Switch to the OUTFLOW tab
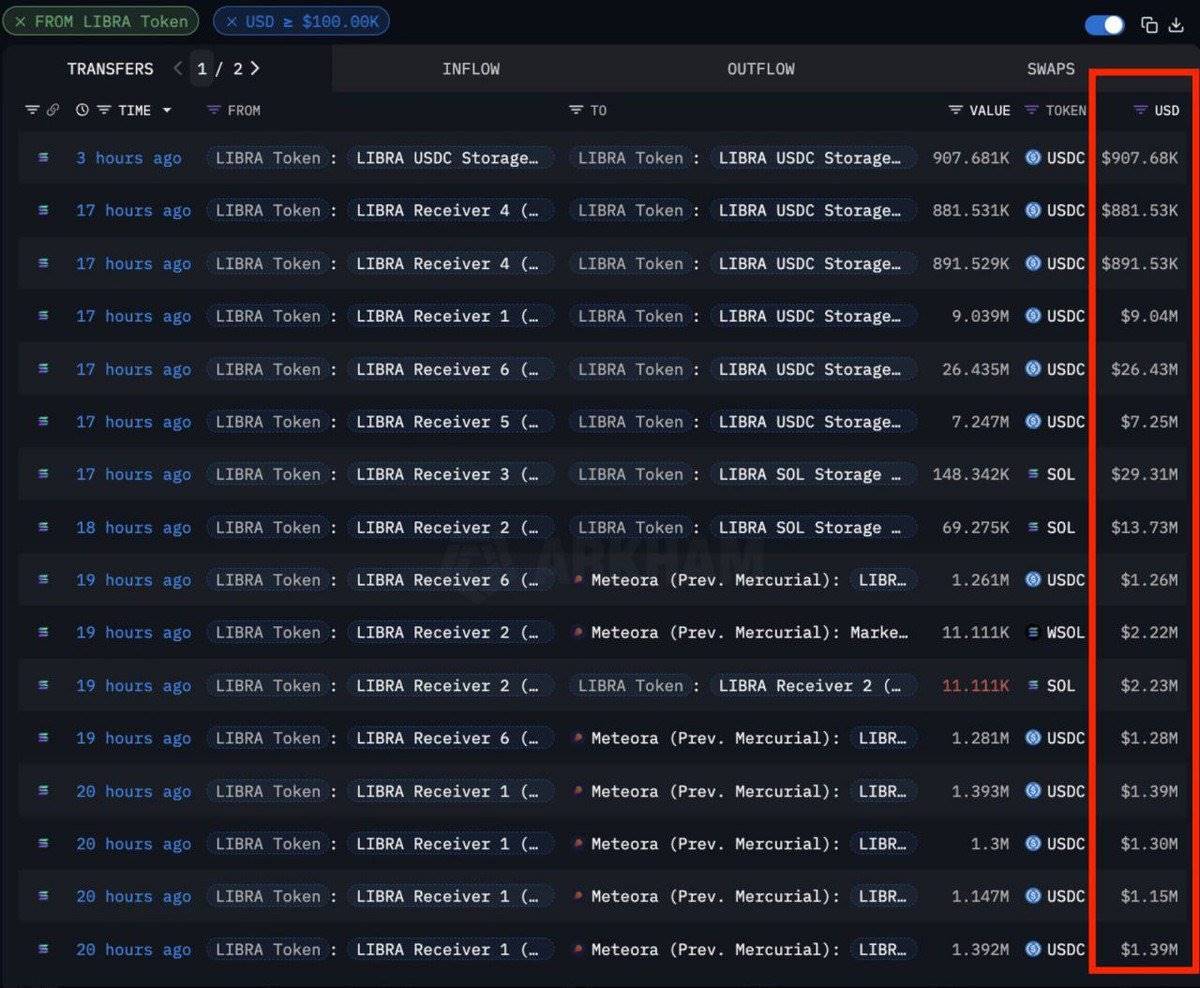Viewport: 1200px width, 988px height. pyautogui.click(x=760, y=69)
